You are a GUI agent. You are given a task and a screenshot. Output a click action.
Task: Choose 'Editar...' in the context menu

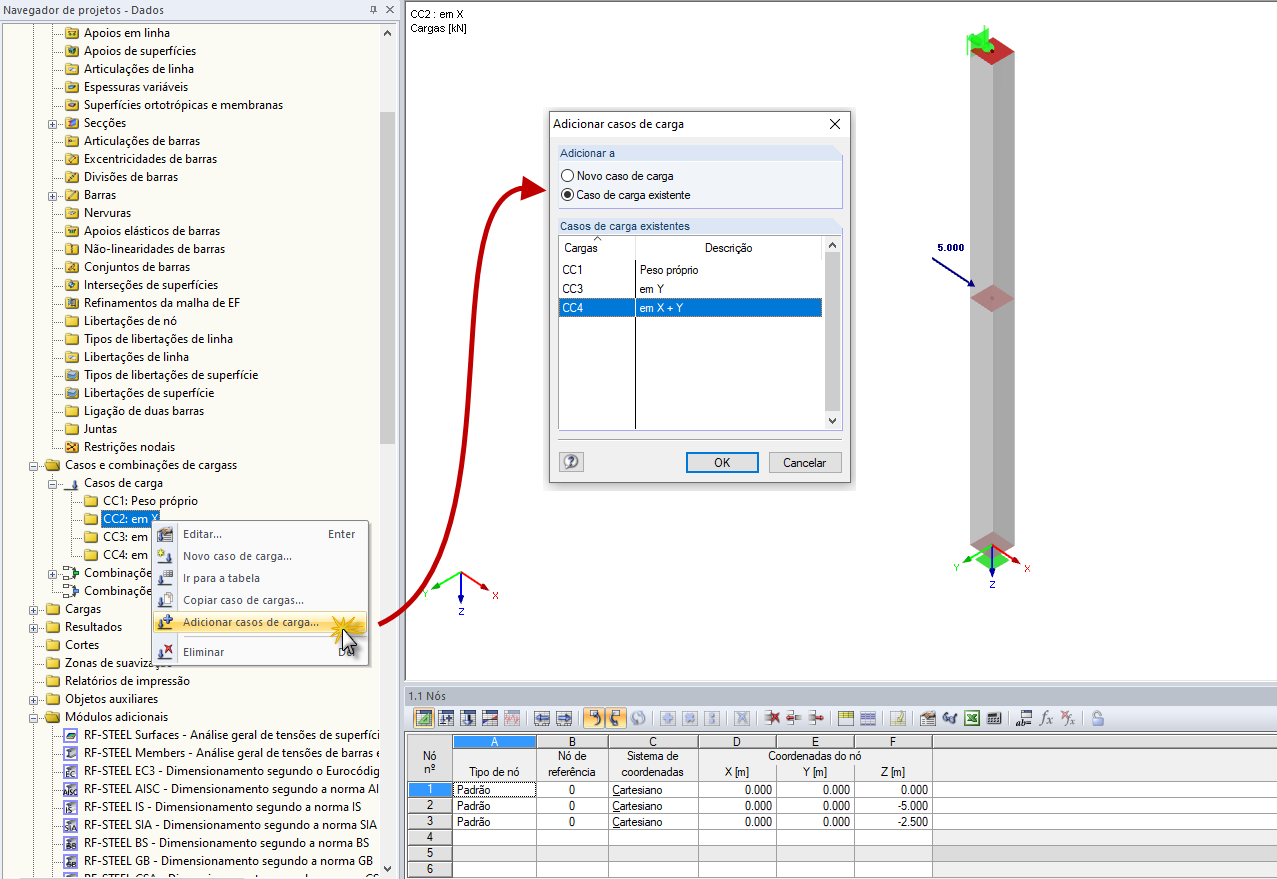pyautogui.click(x=260, y=534)
